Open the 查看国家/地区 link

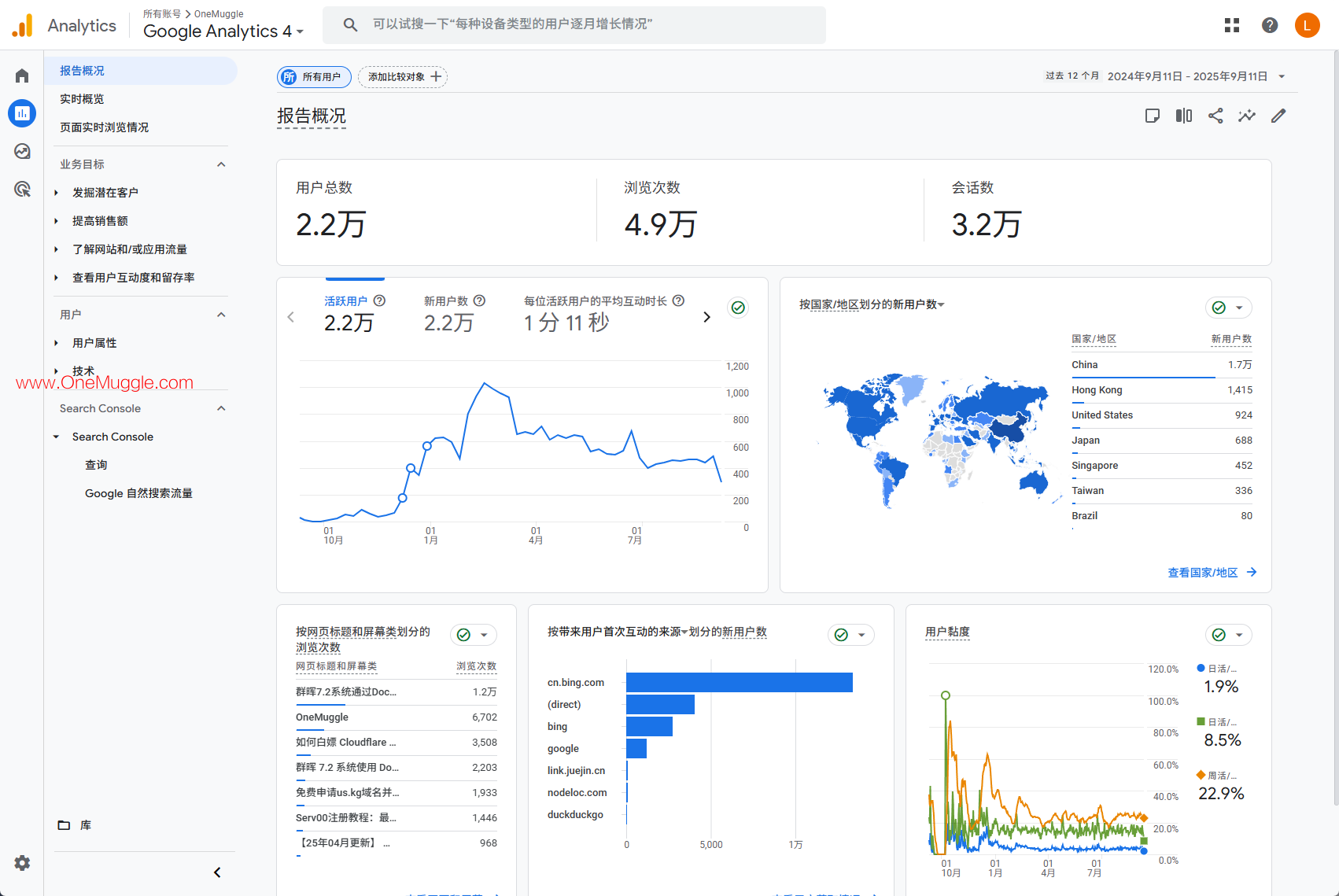(1212, 573)
